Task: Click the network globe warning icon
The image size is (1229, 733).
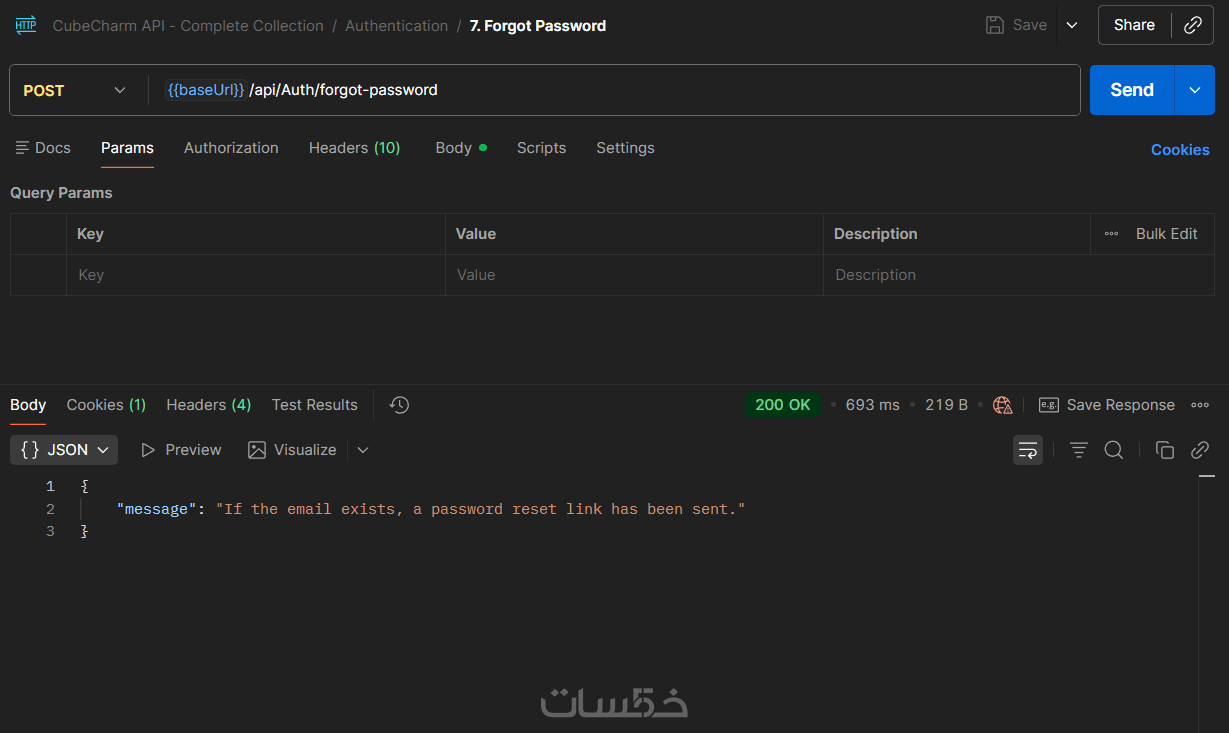Action: (x=1002, y=405)
